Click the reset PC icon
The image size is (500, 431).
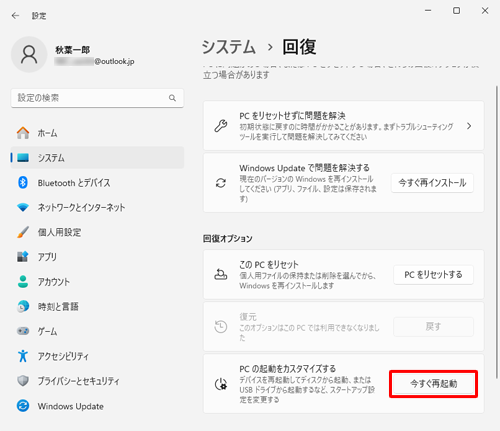coord(221,274)
